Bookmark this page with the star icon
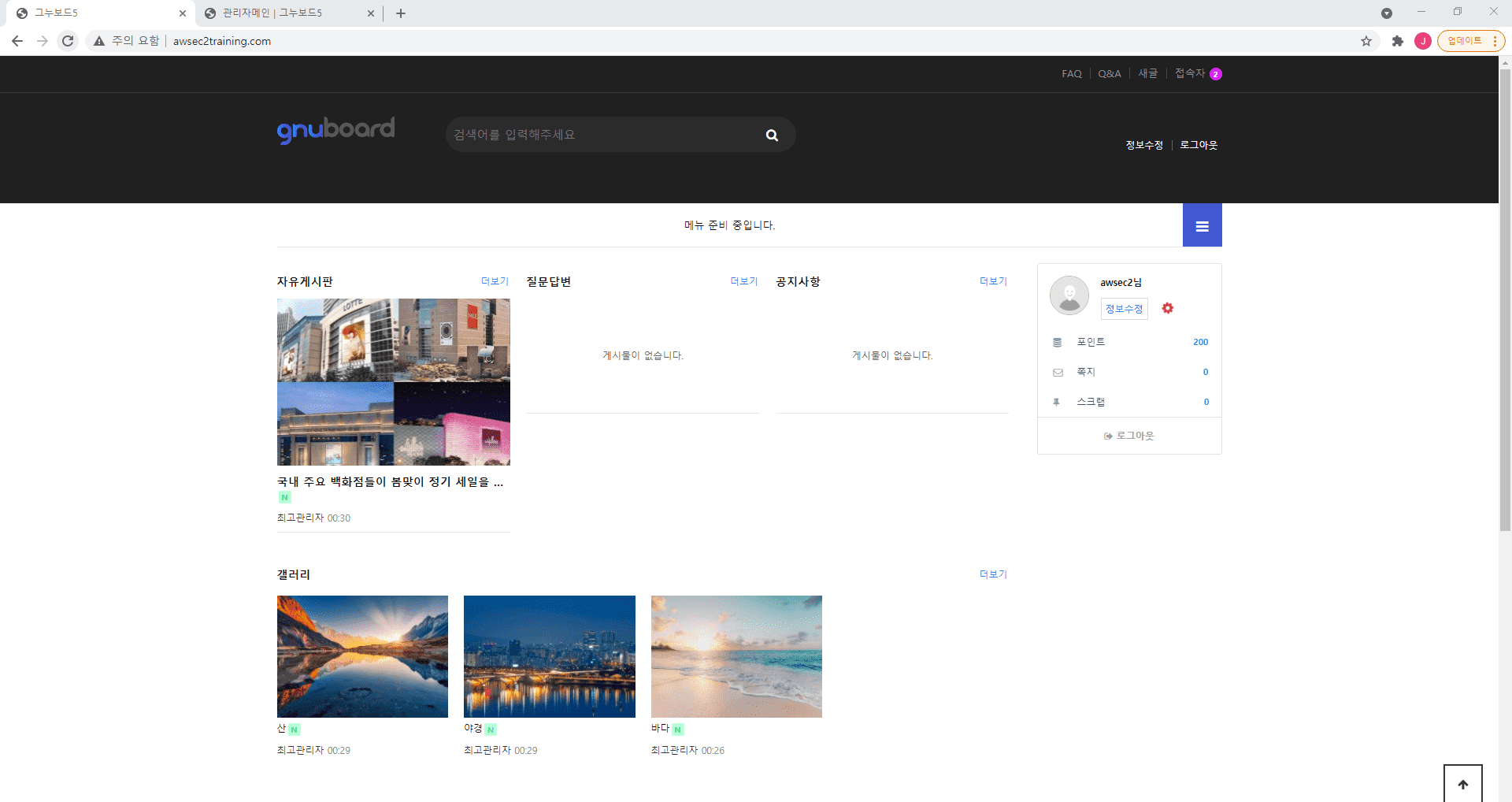The height and width of the screenshot is (802, 1512). [x=1366, y=41]
